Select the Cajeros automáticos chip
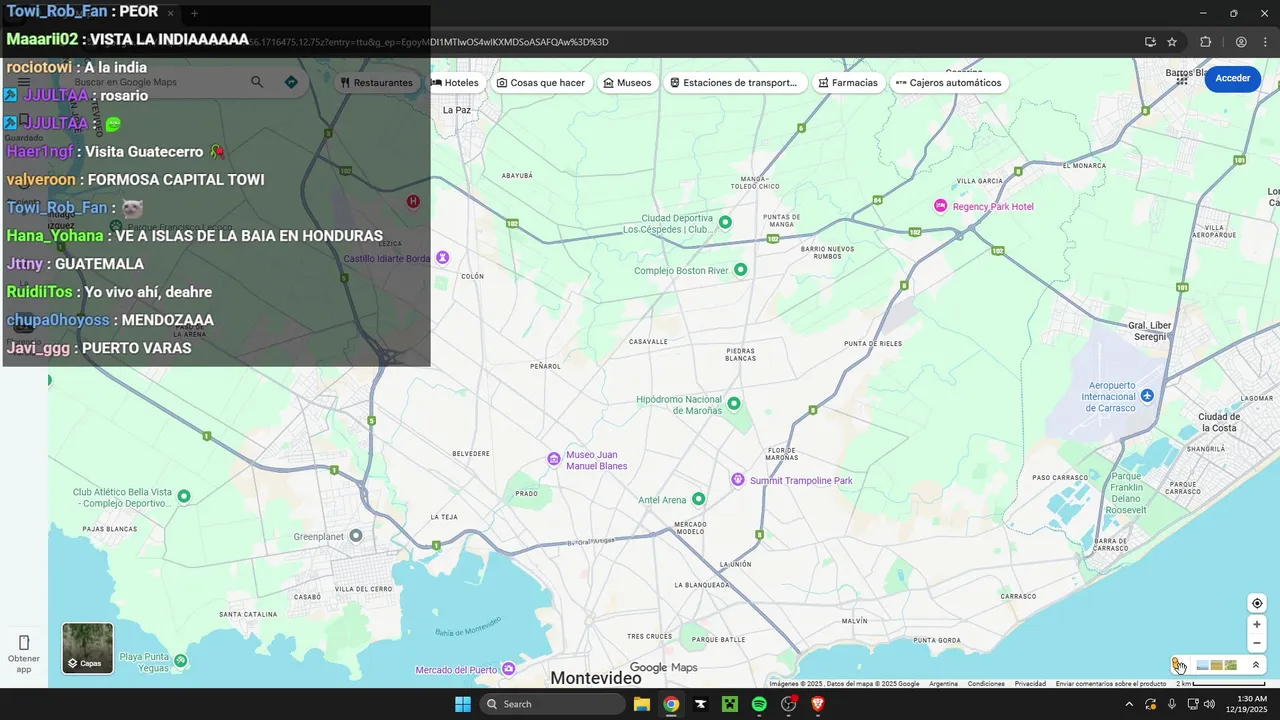 click(x=948, y=83)
